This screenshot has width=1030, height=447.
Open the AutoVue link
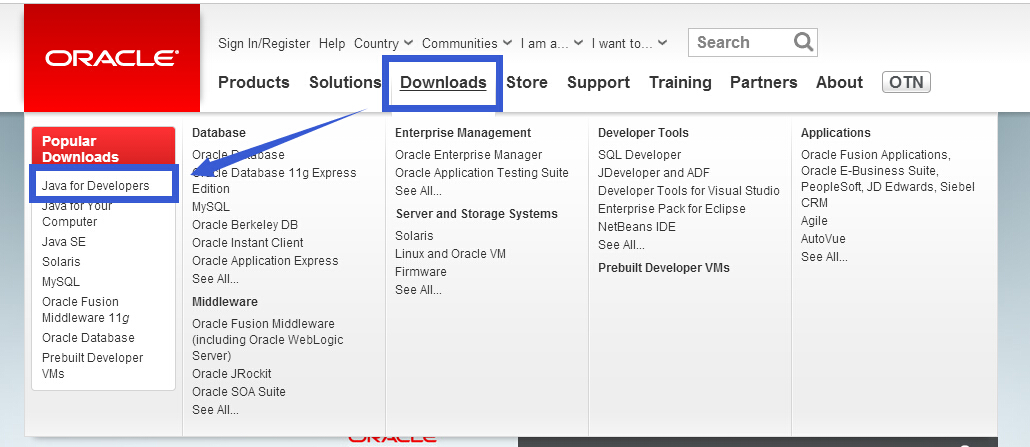click(823, 239)
